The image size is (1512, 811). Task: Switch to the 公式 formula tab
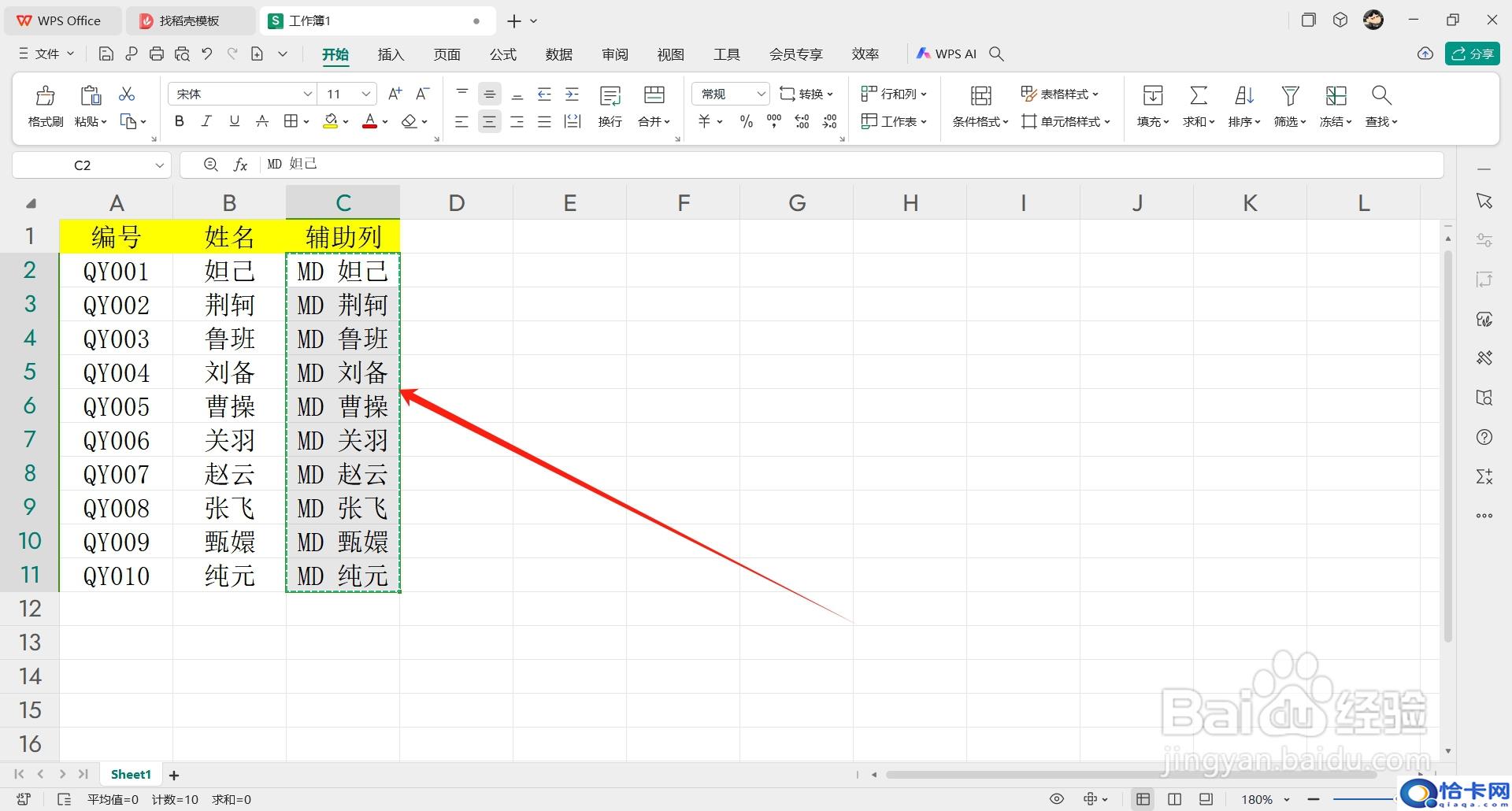(x=502, y=54)
